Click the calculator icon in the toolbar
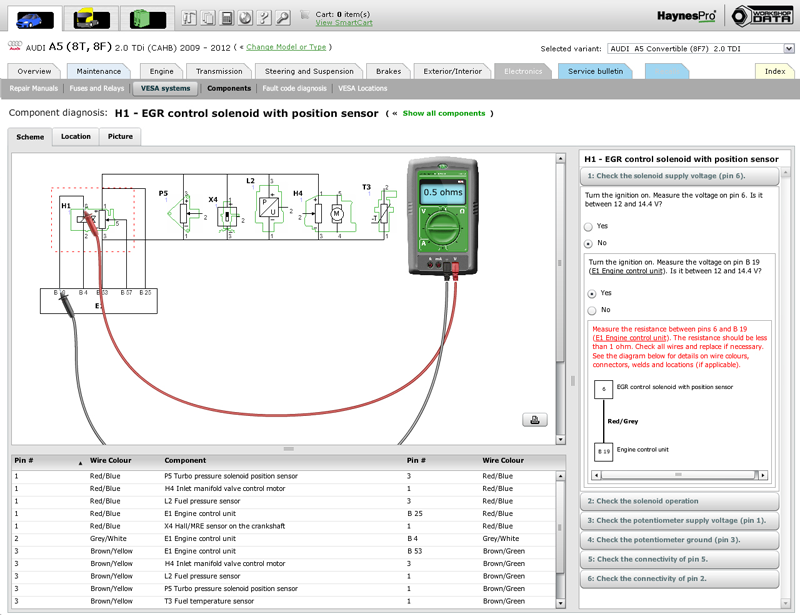 tap(227, 18)
